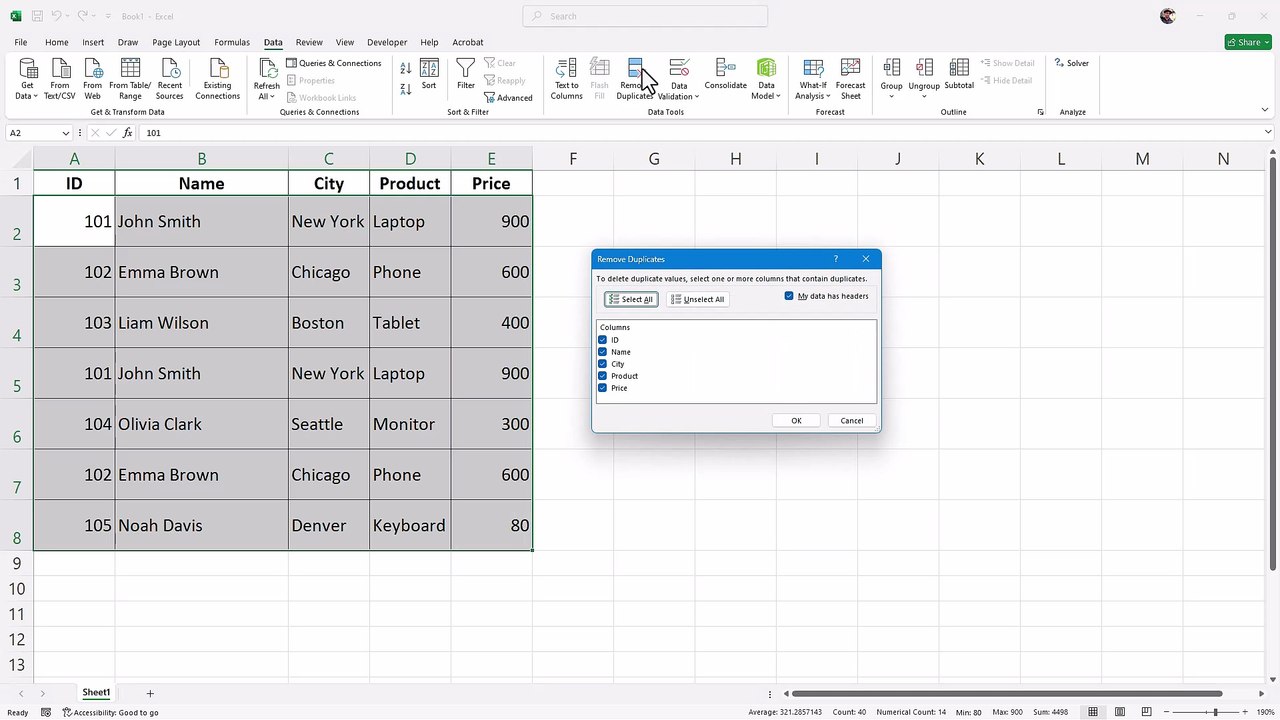The image size is (1280, 720).
Task: Sort A to Z ascending
Action: [x=406, y=69]
